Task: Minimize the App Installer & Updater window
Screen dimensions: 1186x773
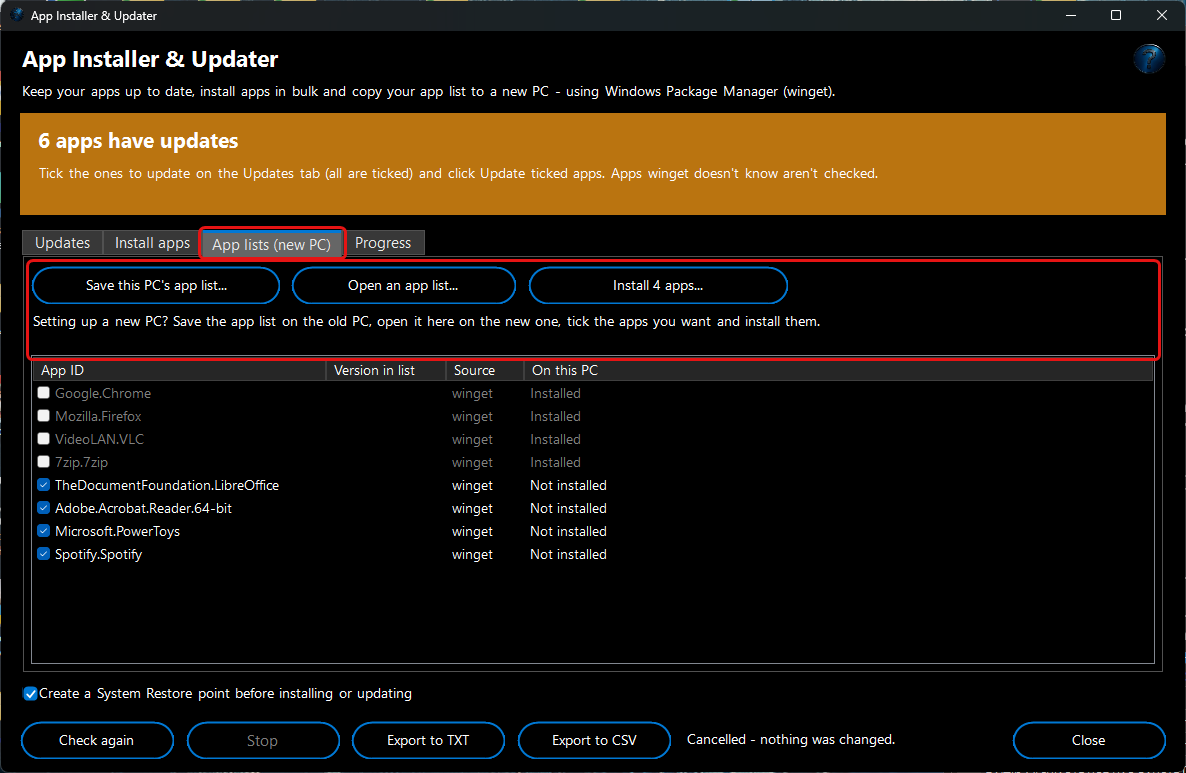Action: 1070,15
